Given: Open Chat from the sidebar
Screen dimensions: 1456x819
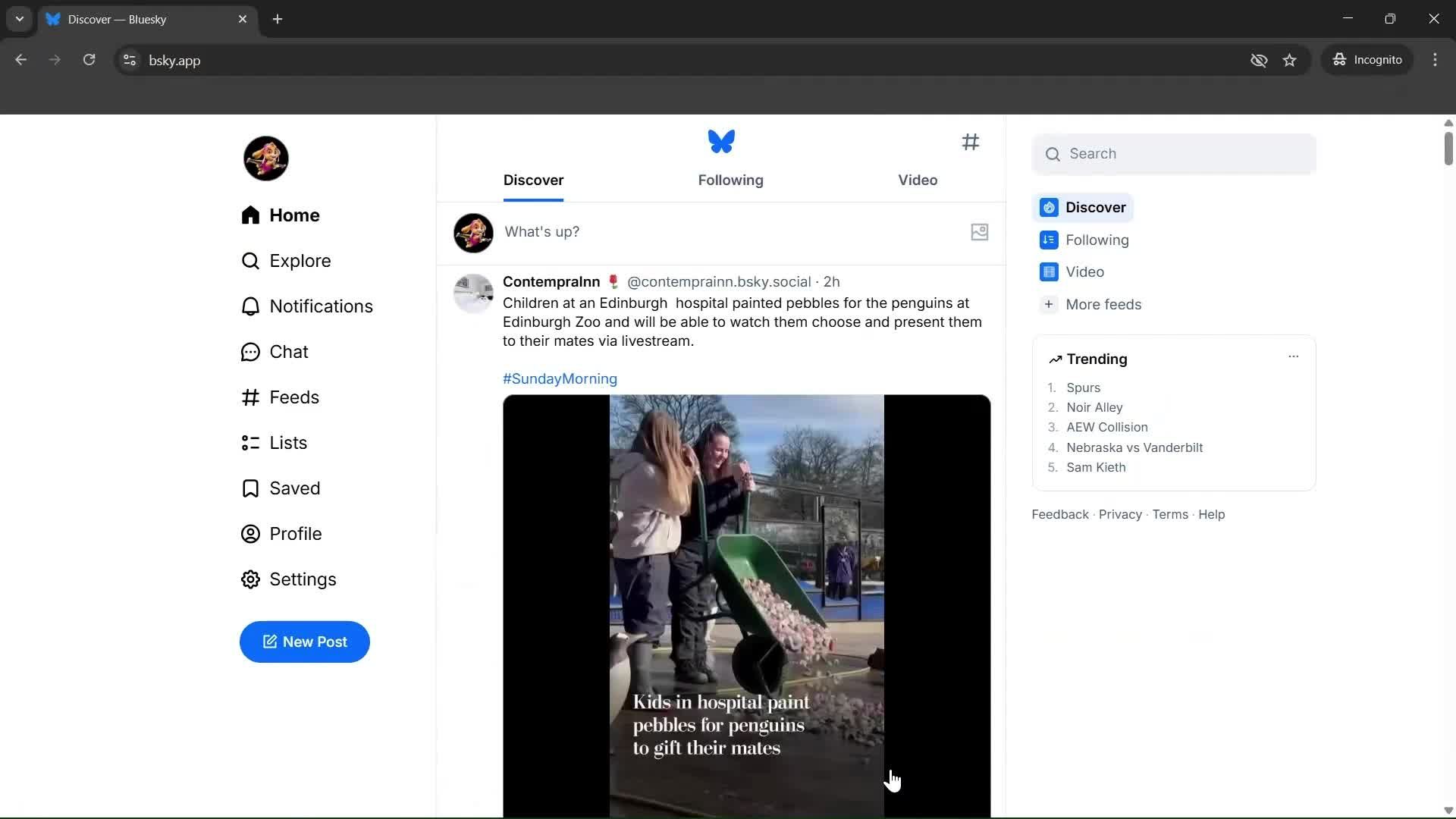Looking at the screenshot, I should [250, 351].
